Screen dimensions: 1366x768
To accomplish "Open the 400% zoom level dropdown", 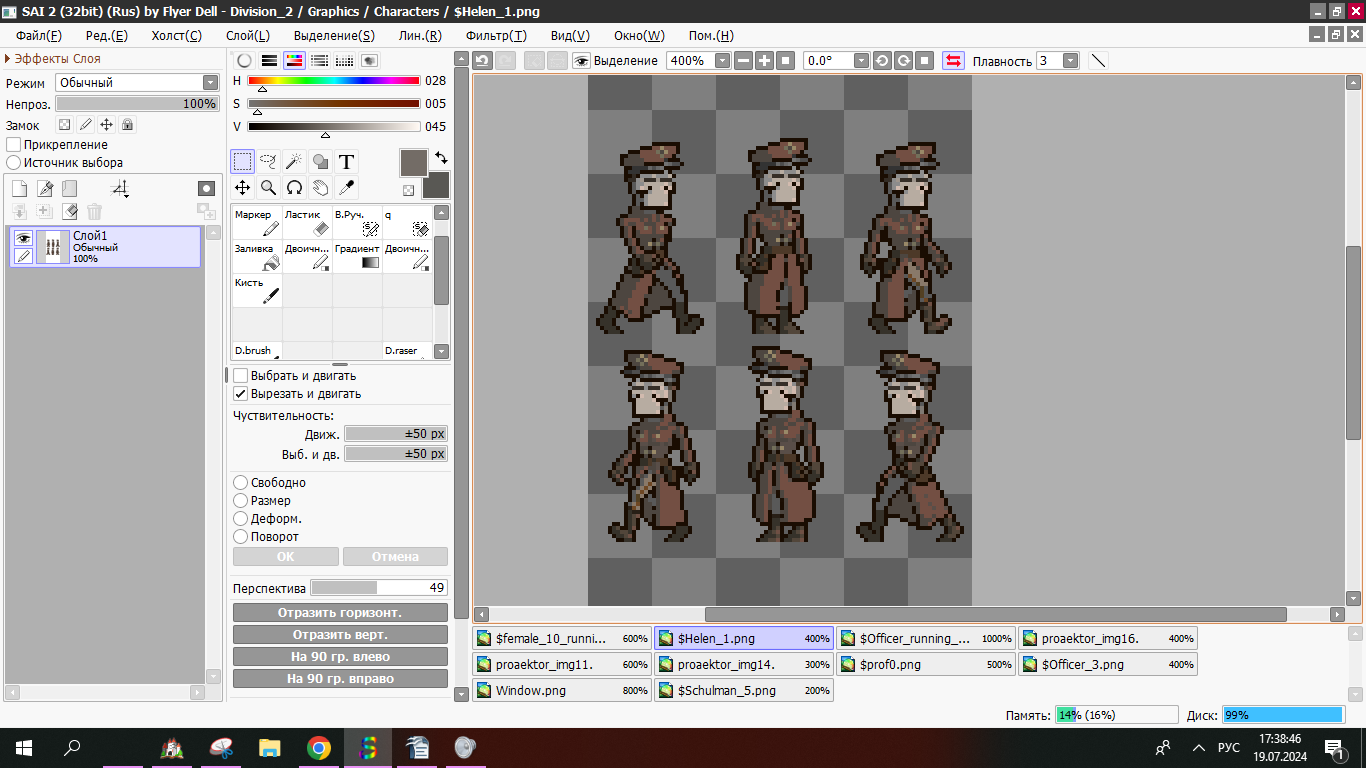I will pyautogui.click(x=721, y=61).
